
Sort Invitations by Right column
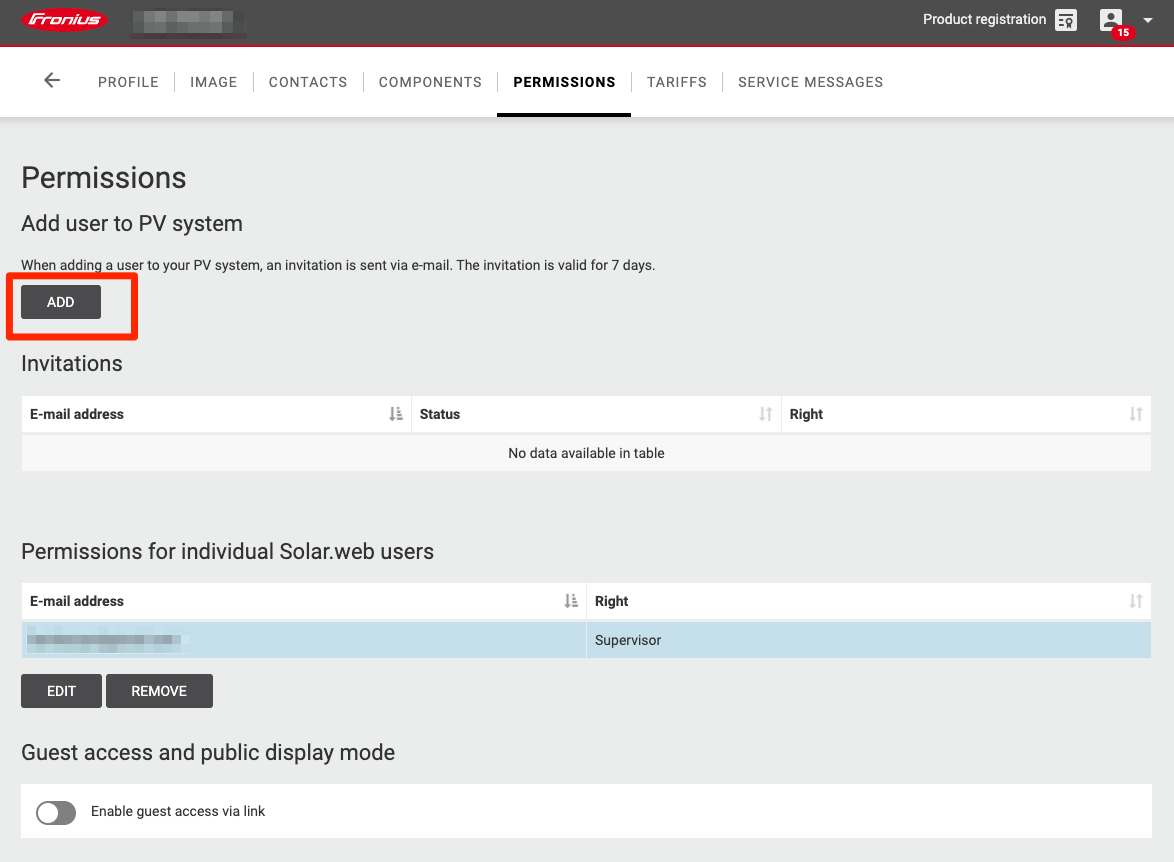(x=1135, y=414)
